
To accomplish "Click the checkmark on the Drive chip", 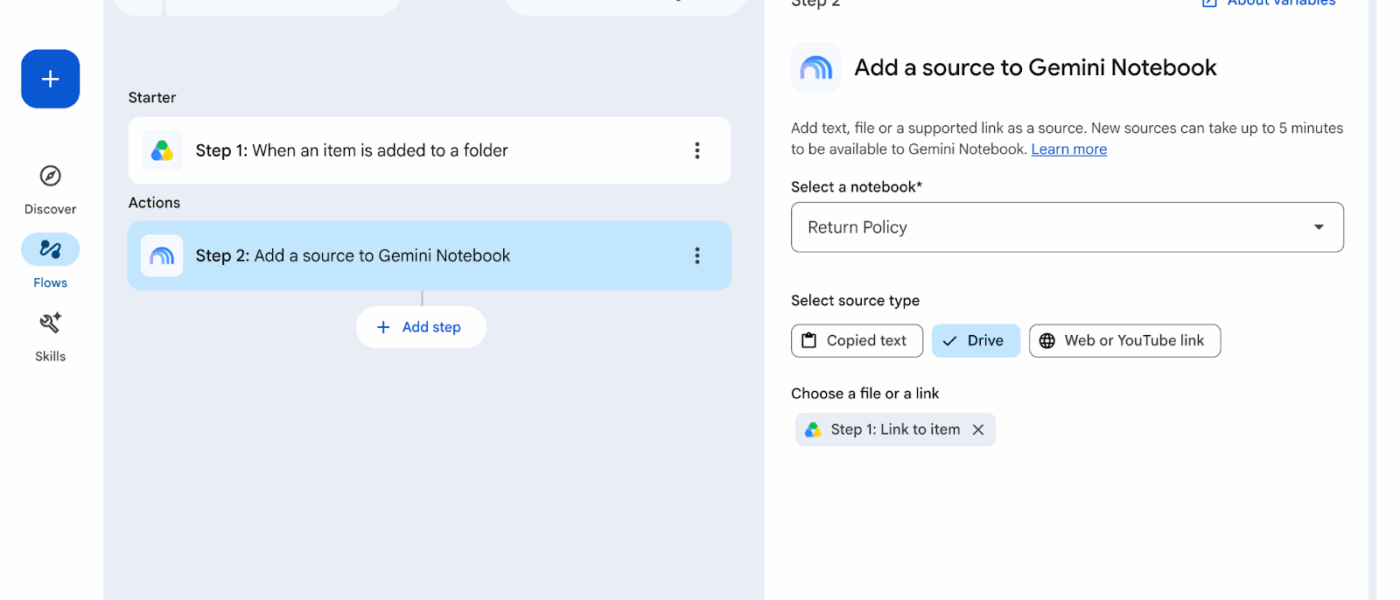I will (950, 341).
